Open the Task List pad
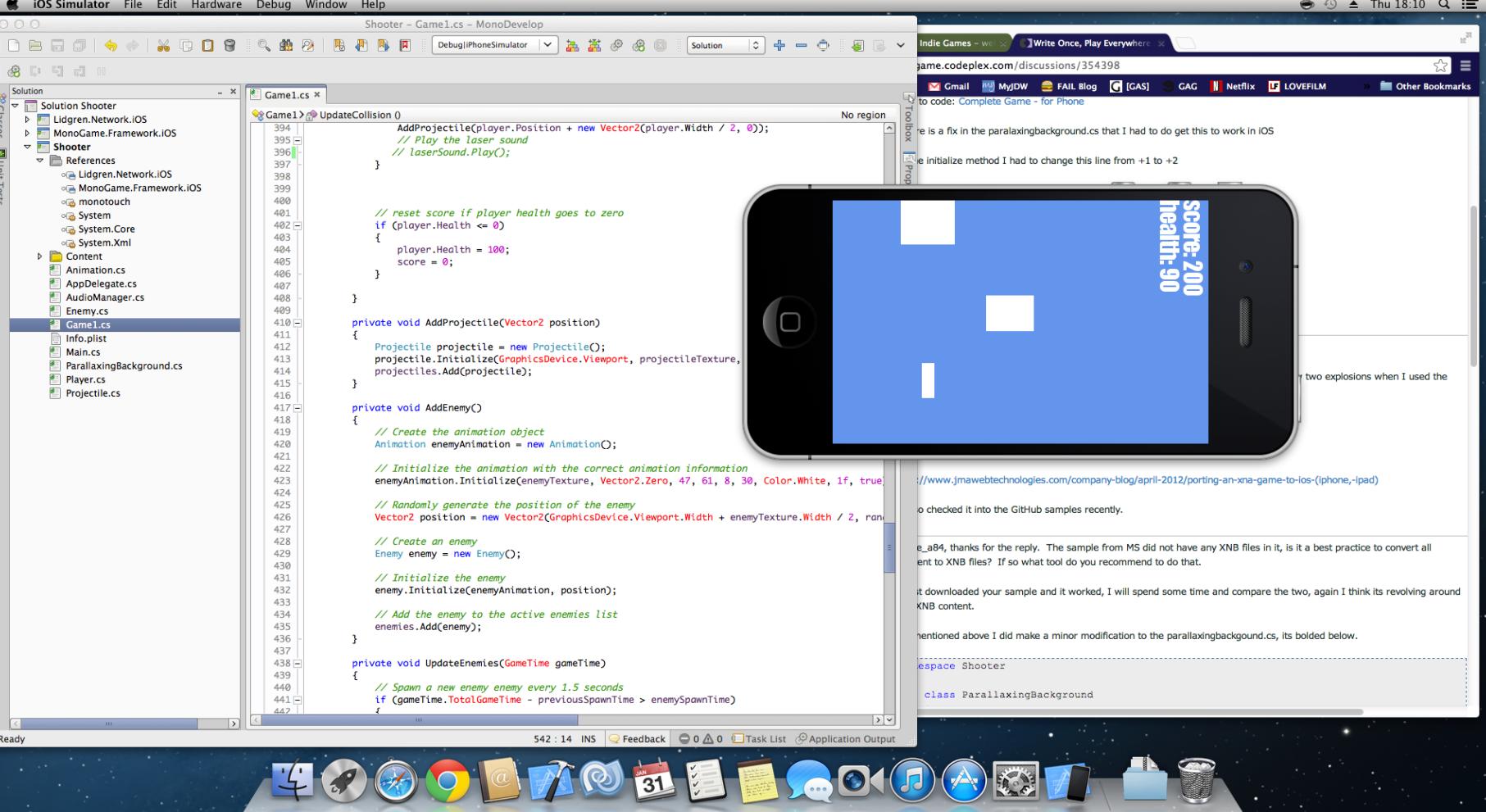 coord(760,739)
